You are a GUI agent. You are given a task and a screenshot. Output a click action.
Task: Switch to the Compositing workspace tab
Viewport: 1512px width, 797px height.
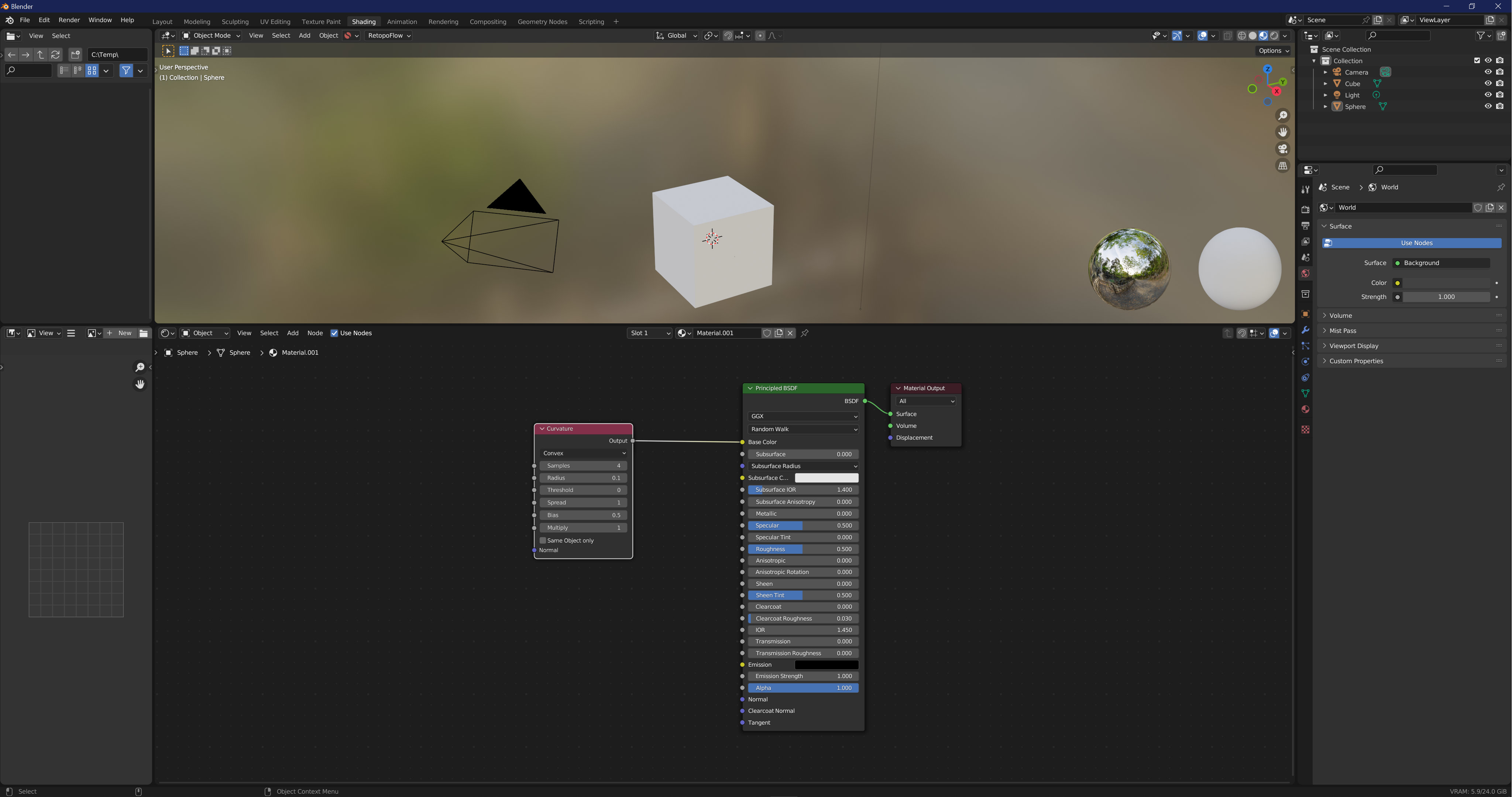(488, 22)
